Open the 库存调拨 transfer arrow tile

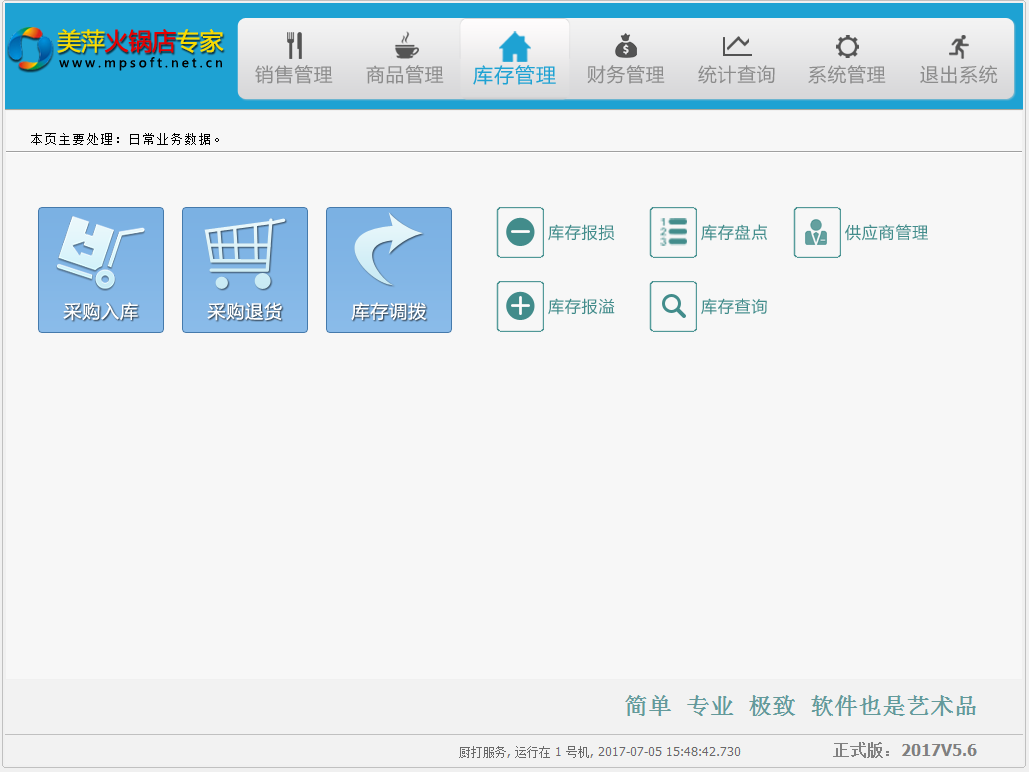(389, 270)
